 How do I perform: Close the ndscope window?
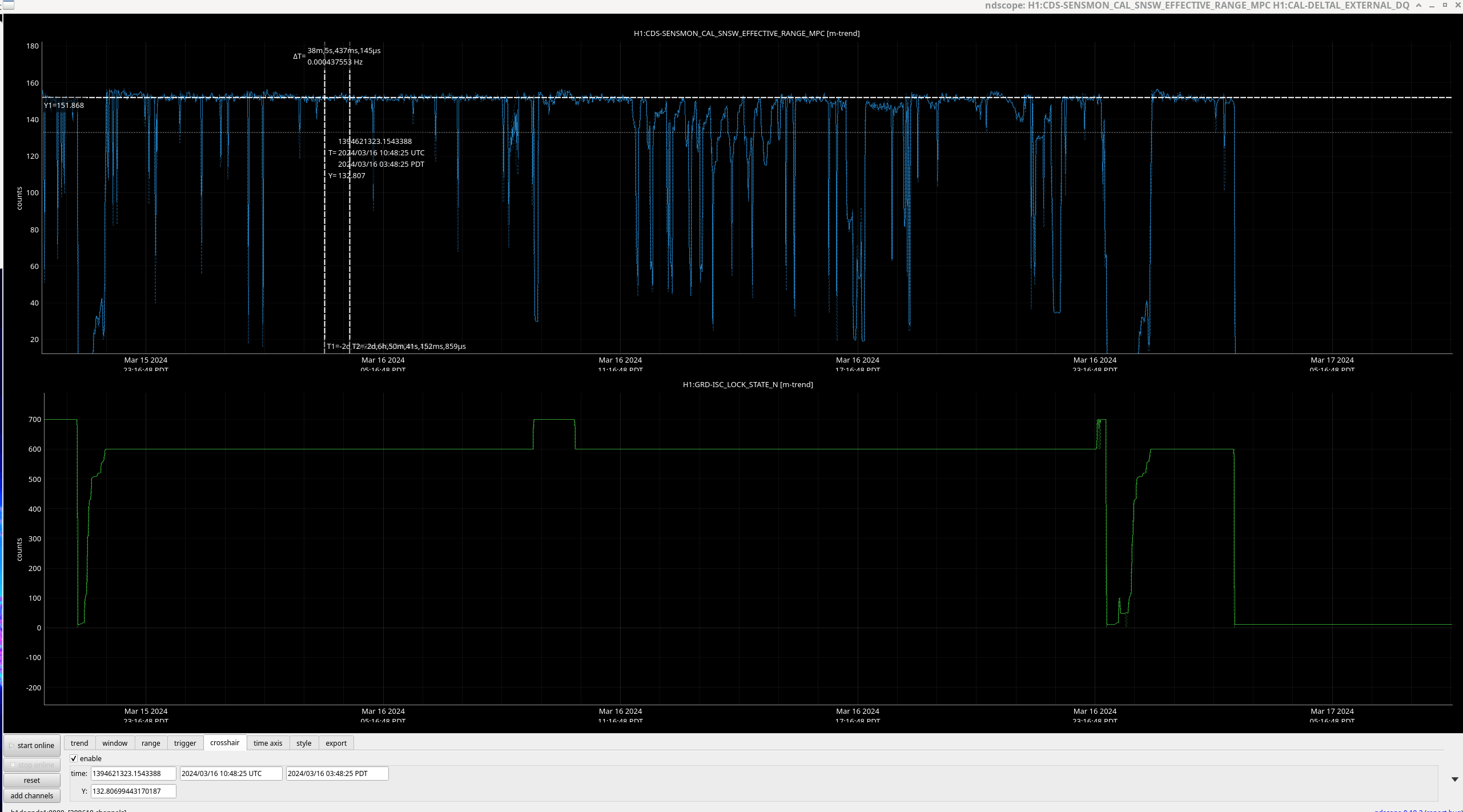tap(1458, 5)
